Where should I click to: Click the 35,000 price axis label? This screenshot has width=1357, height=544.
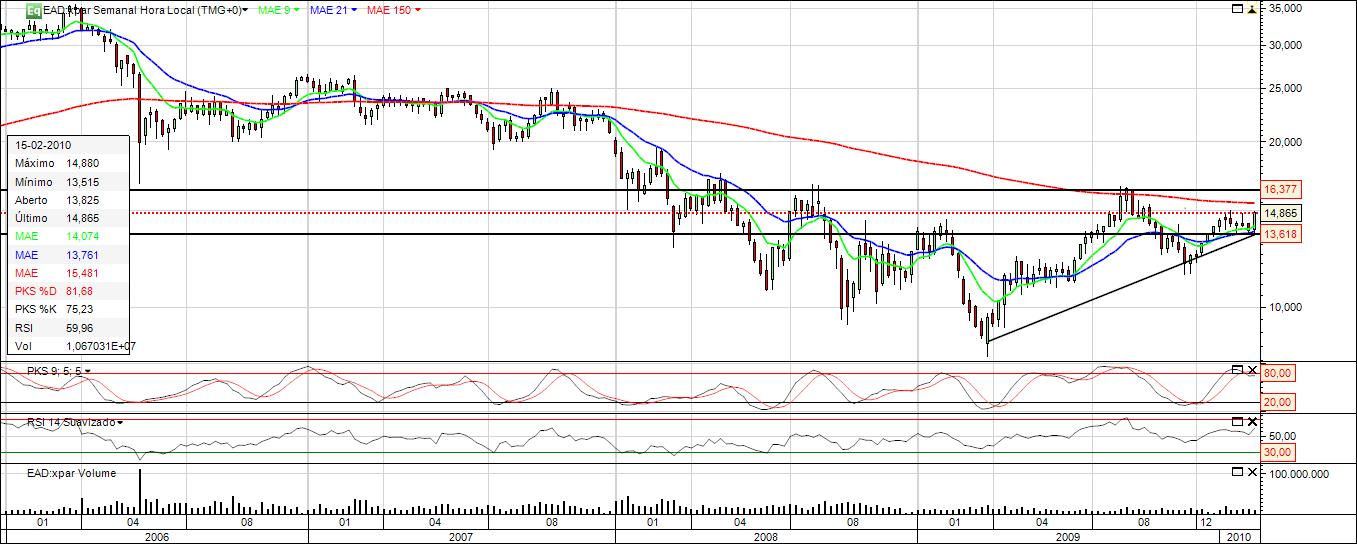[x=1285, y=8]
